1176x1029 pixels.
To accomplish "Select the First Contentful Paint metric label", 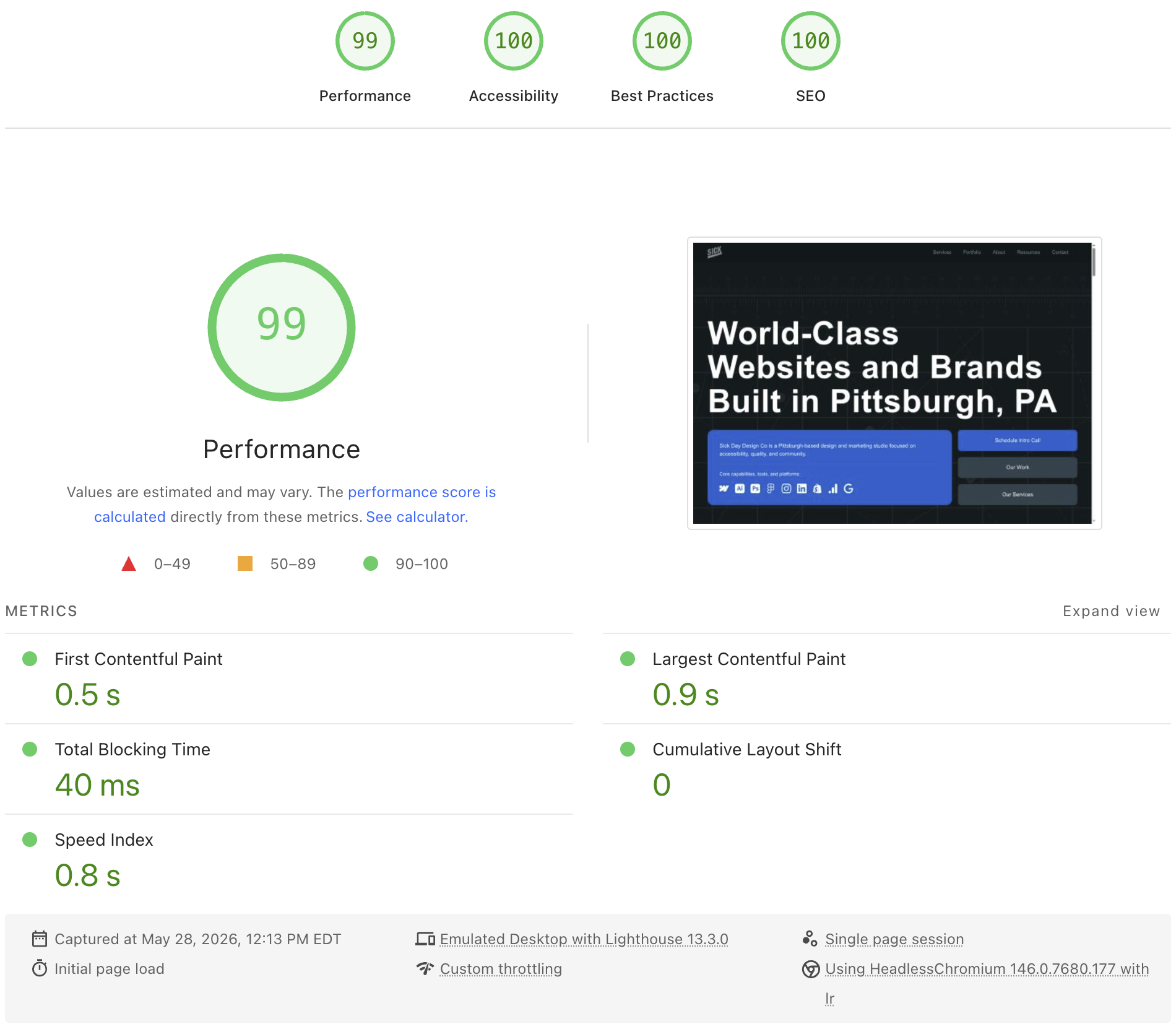I will click(x=139, y=659).
